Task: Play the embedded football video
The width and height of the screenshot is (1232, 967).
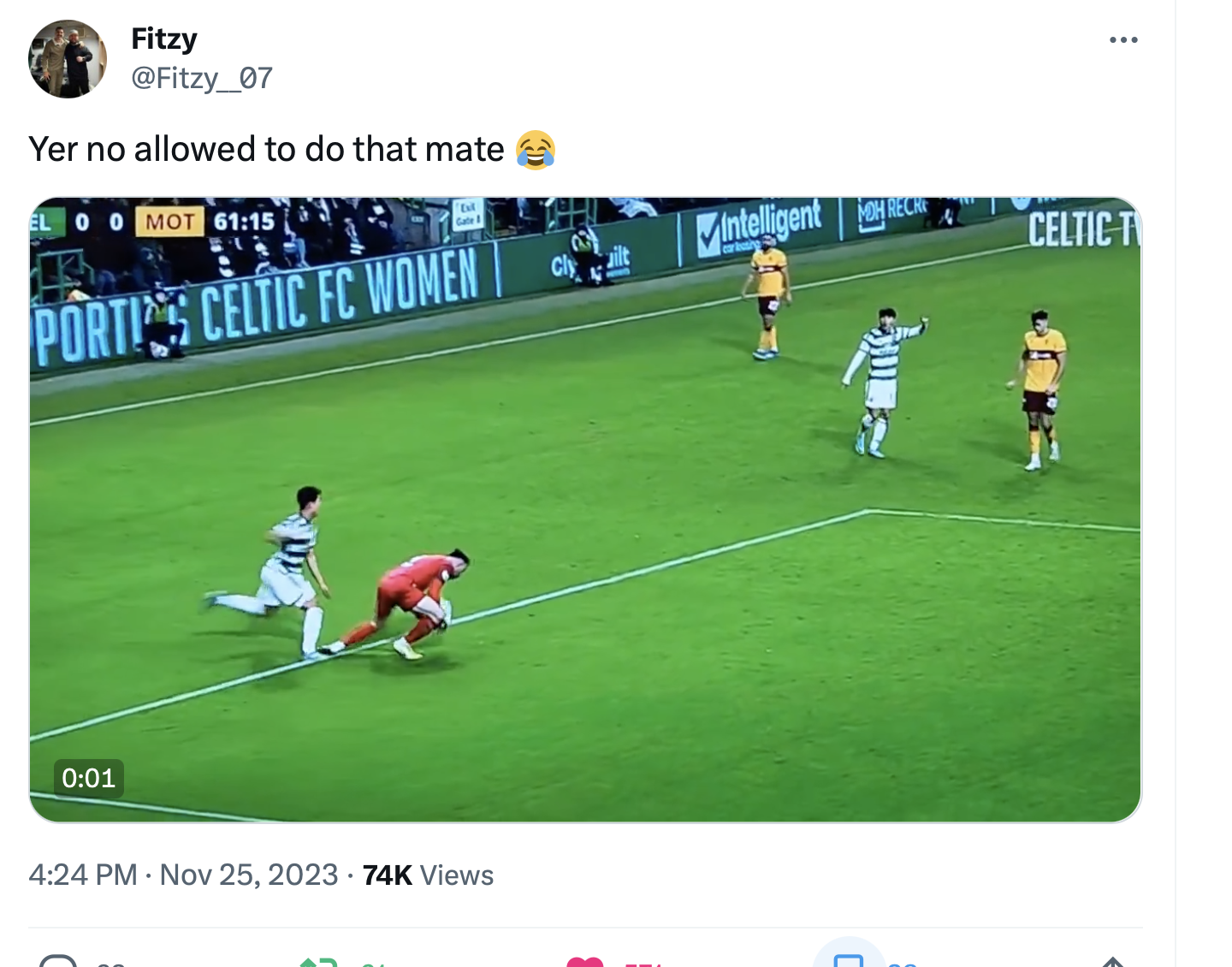Action: pyautogui.click(x=585, y=510)
